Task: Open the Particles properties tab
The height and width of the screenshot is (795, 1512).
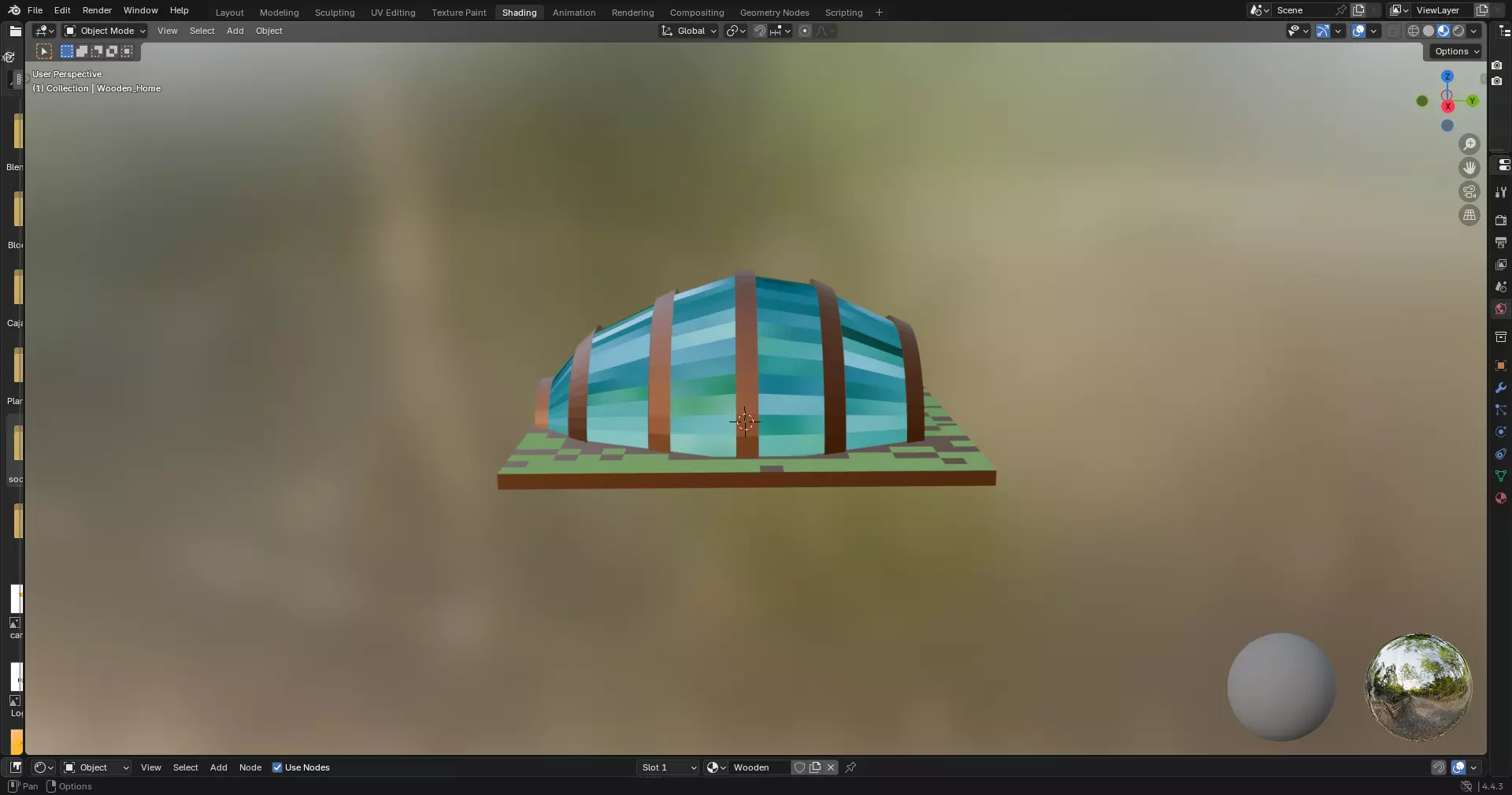Action: [x=1501, y=410]
